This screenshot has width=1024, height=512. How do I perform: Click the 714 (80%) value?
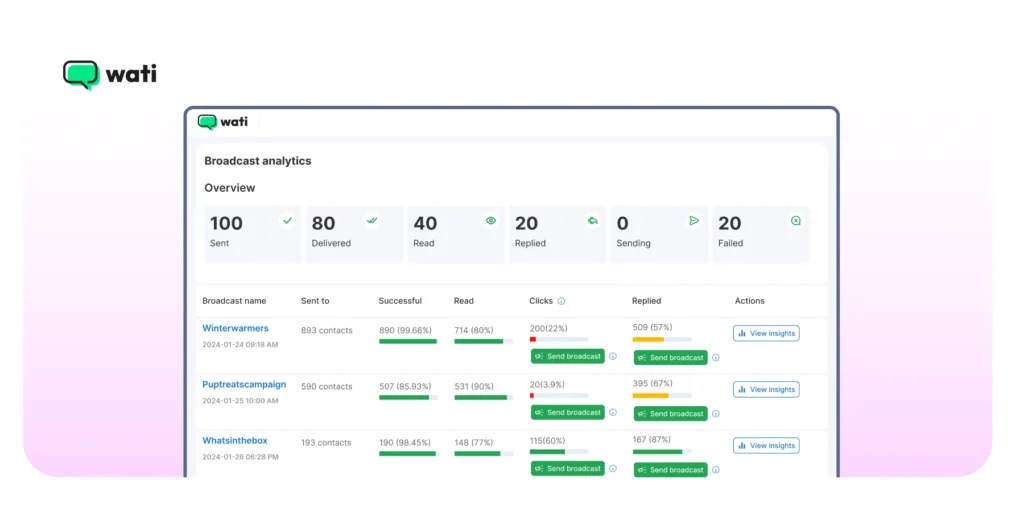click(x=474, y=330)
